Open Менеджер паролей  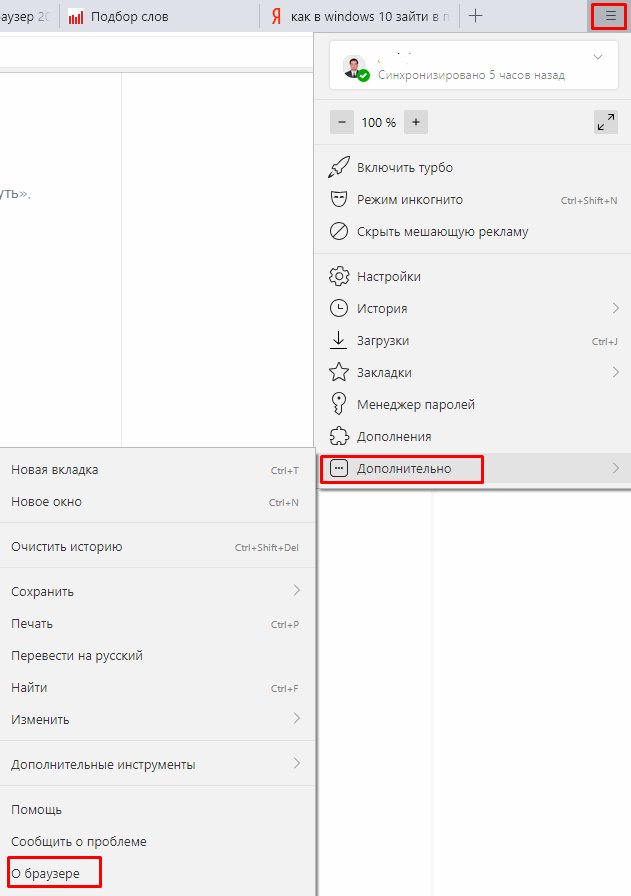click(473, 404)
